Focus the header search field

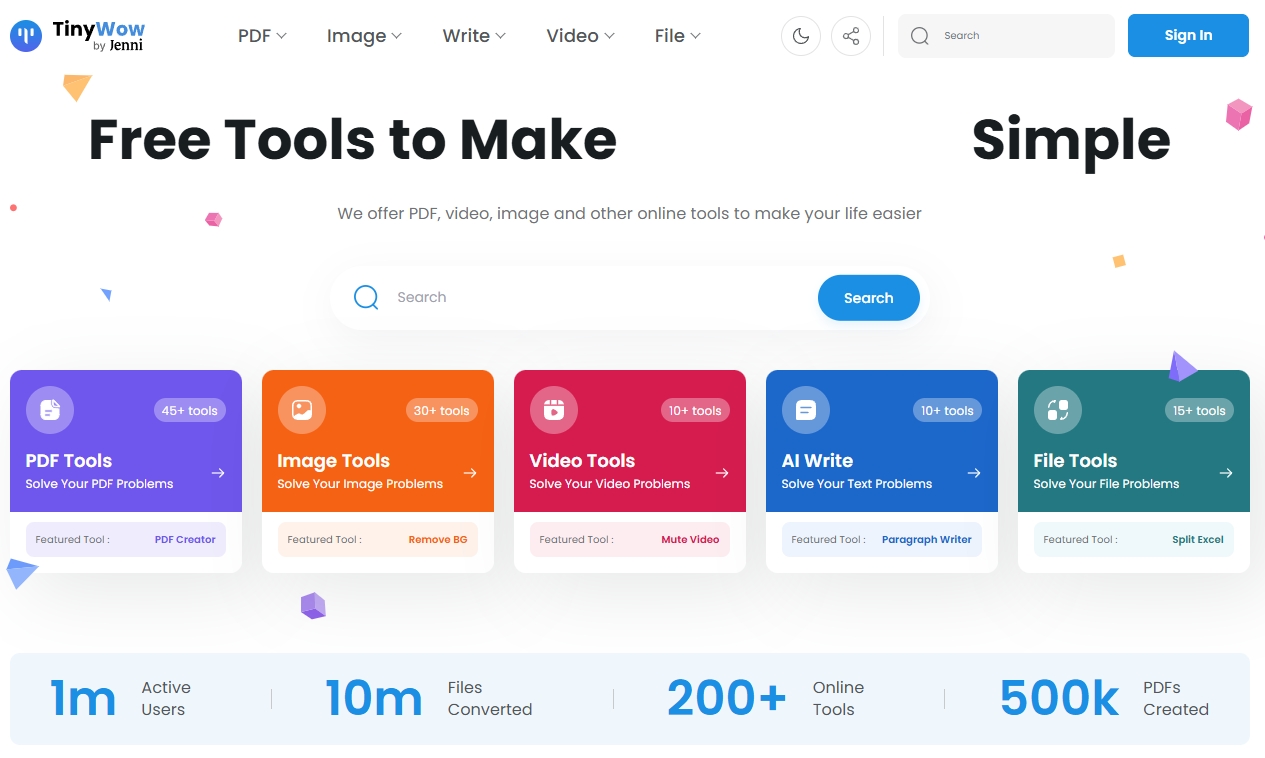point(1006,36)
